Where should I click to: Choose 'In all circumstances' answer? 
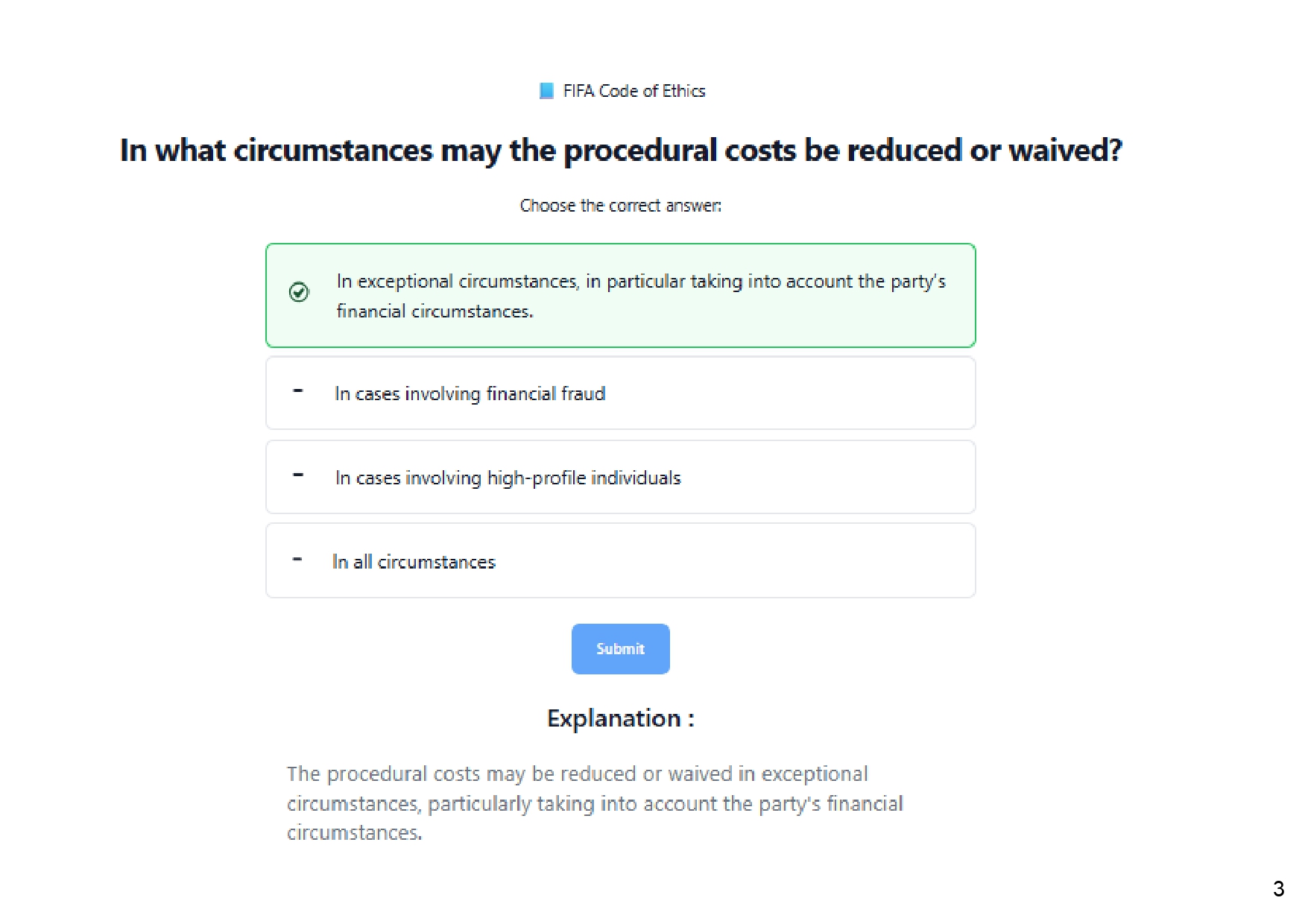pos(621,560)
